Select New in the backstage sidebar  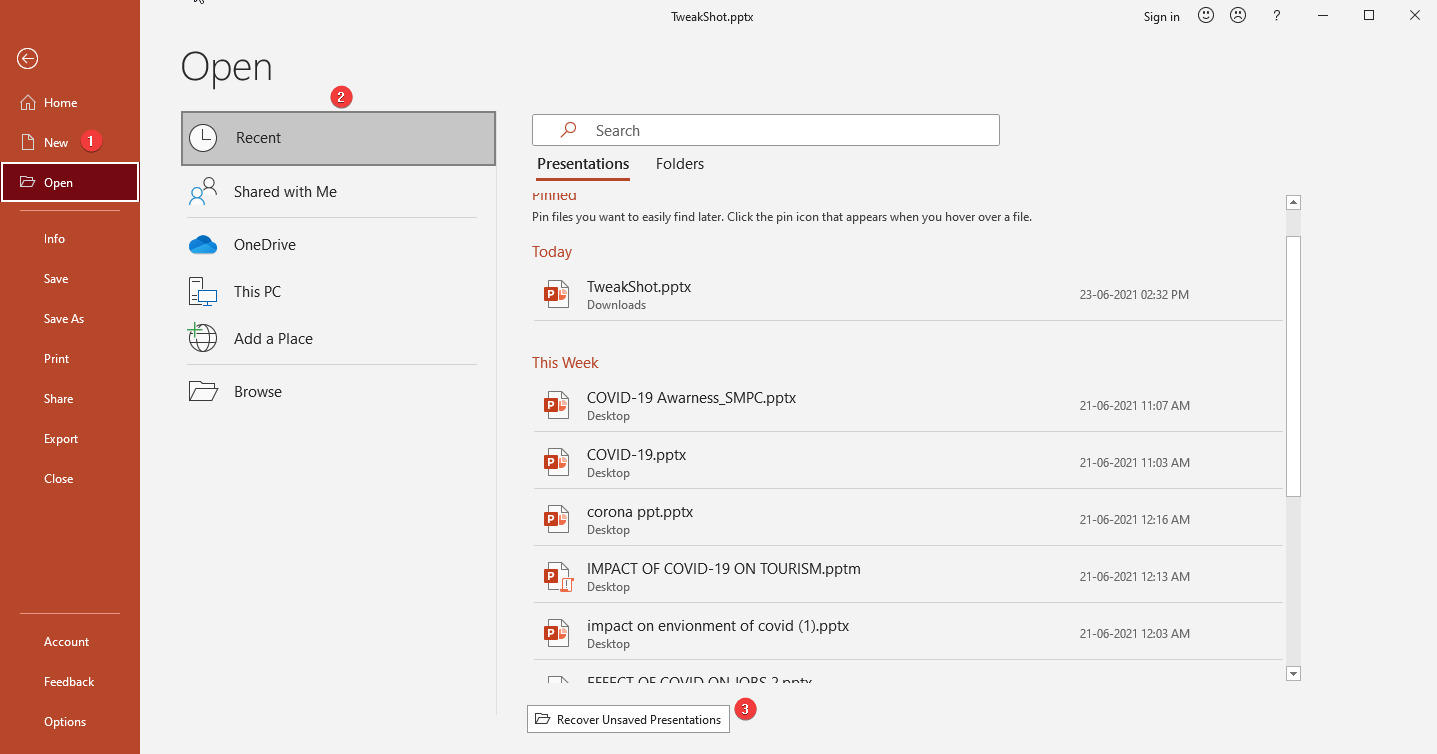click(69, 143)
